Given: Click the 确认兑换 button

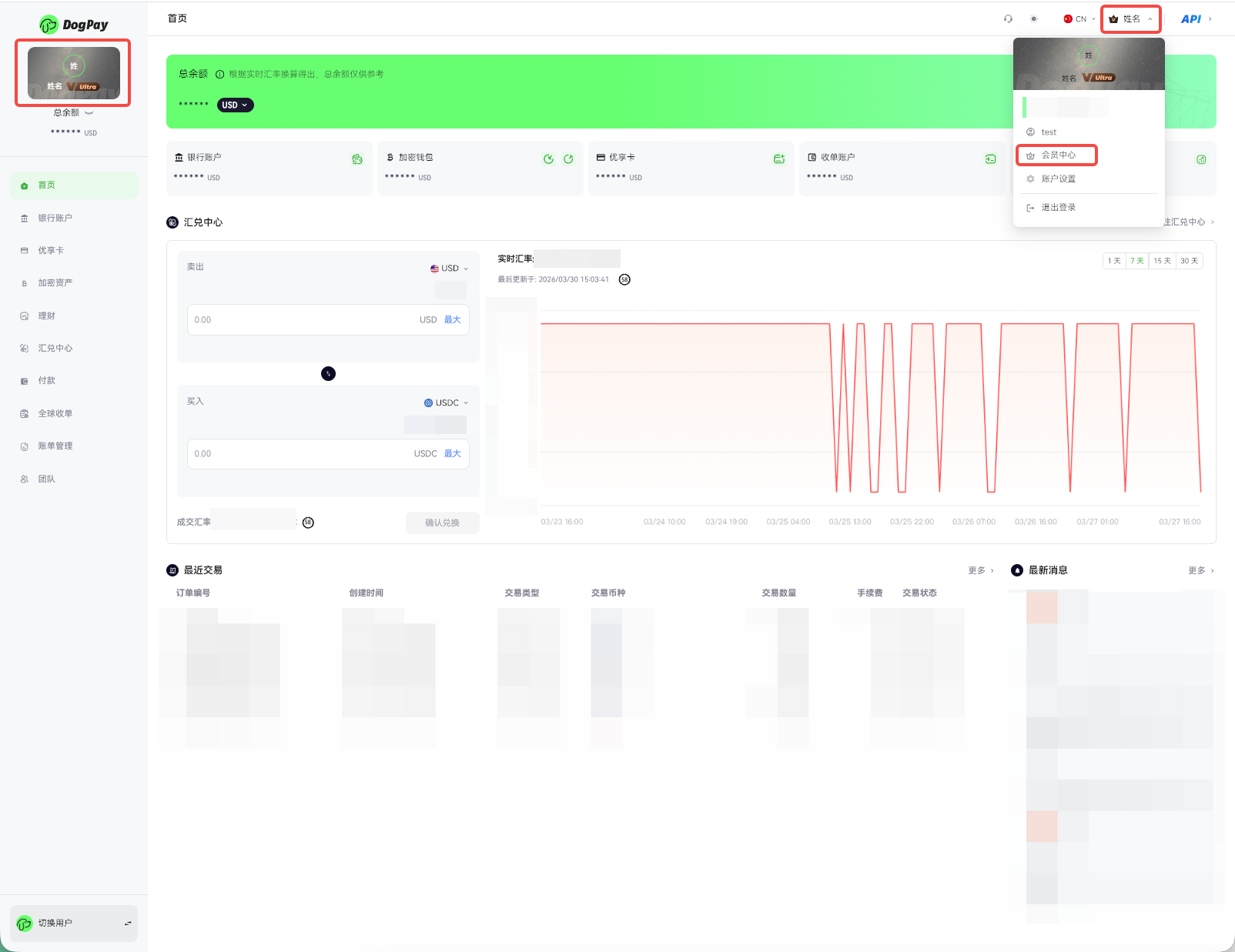Looking at the screenshot, I should tap(443, 523).
